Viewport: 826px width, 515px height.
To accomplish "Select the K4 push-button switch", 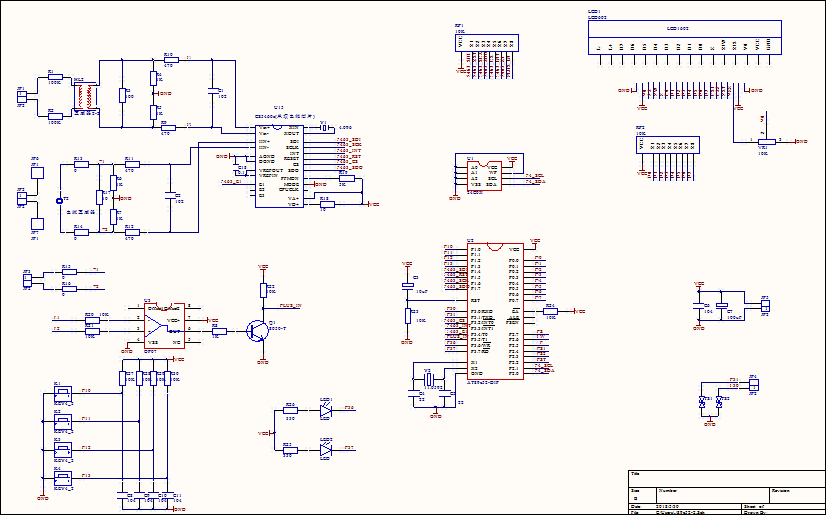I will [x=63, y=481].
